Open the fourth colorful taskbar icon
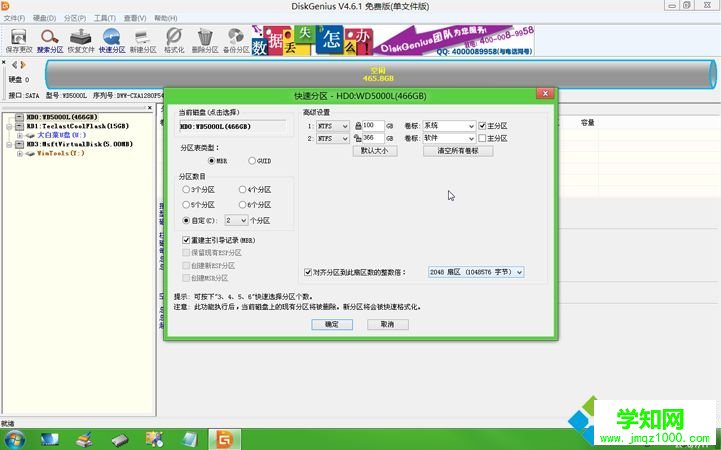The width and height of the screenshot is (721, 450). pos(154,439)
